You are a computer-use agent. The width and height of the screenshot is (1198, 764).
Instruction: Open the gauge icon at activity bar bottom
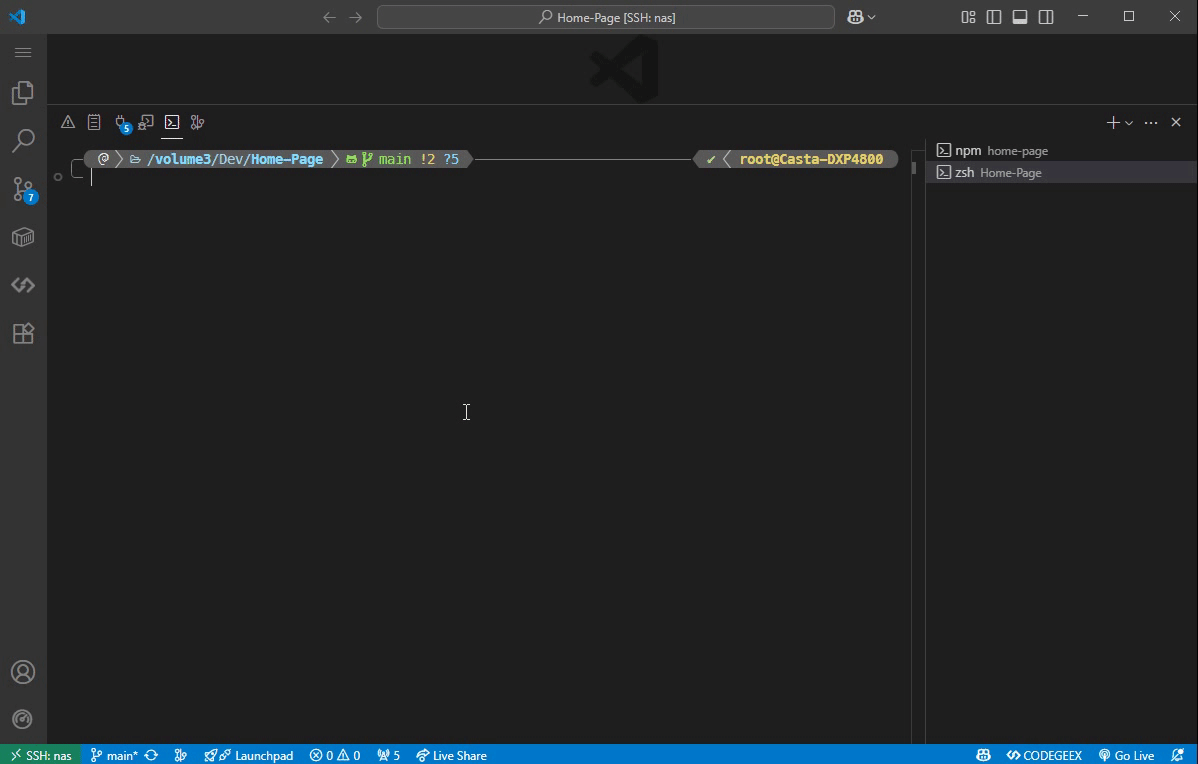(23, 719)
